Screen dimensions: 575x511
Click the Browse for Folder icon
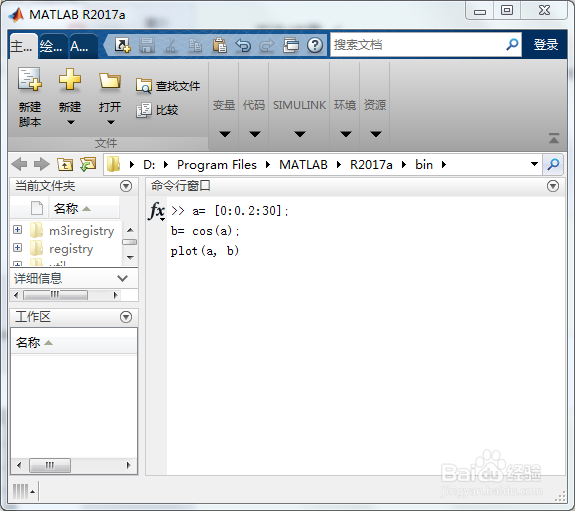(88, 164)
